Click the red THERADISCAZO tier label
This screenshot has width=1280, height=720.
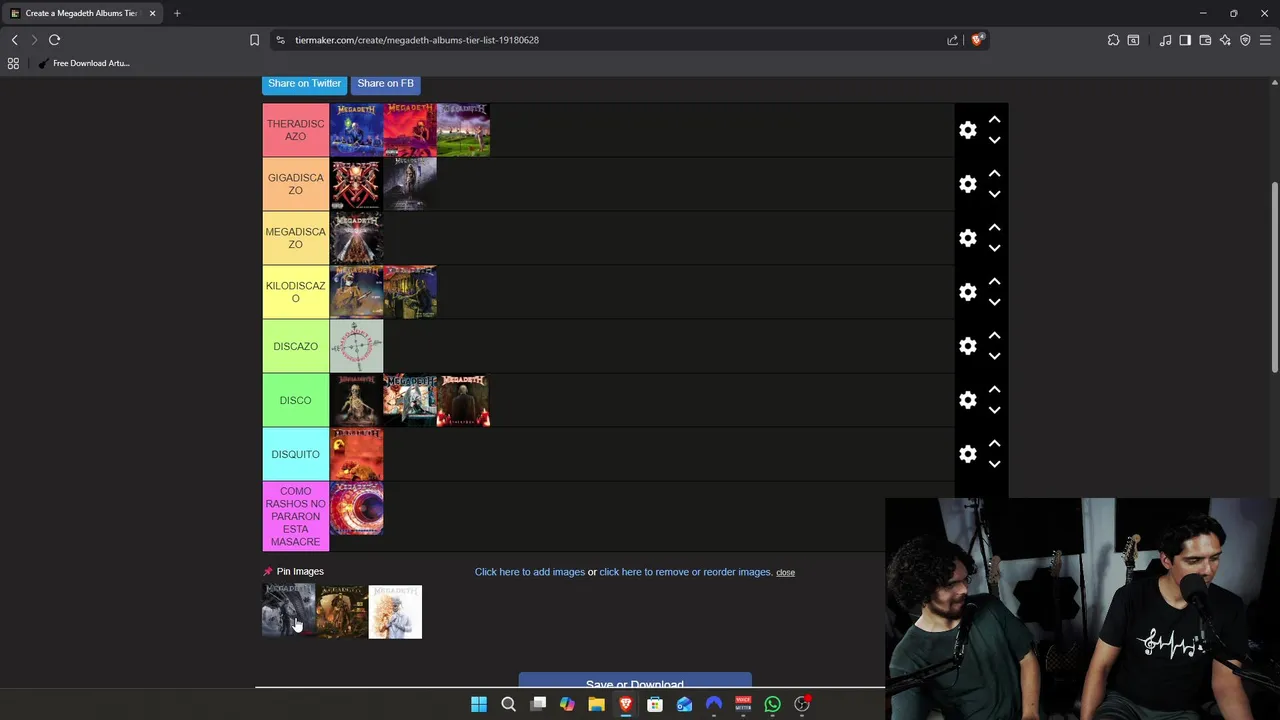tap(296, 130)
